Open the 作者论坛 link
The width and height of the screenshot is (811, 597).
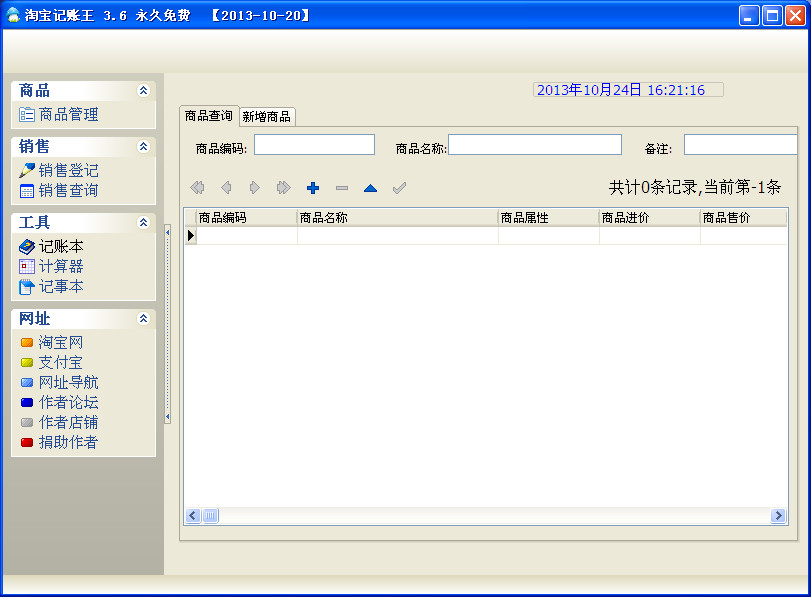pos(68,402)
